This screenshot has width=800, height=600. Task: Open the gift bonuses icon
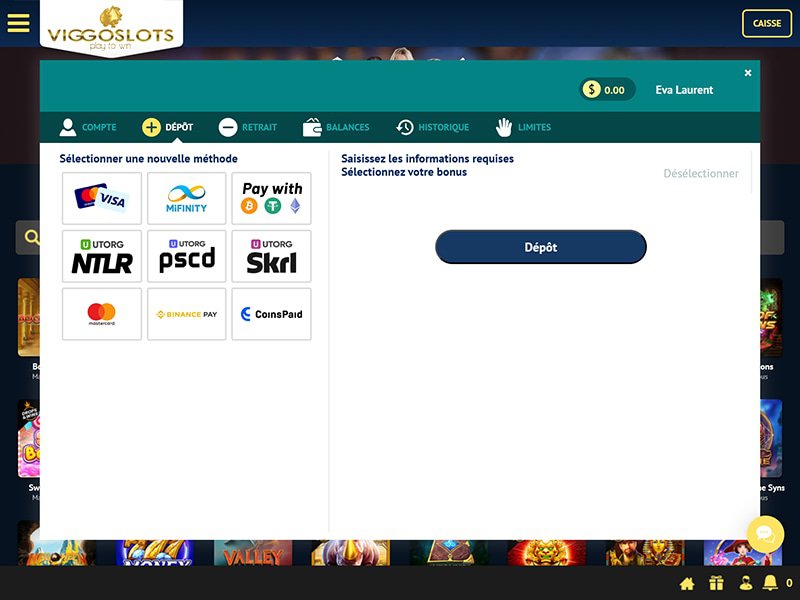[x=716, y=583]
